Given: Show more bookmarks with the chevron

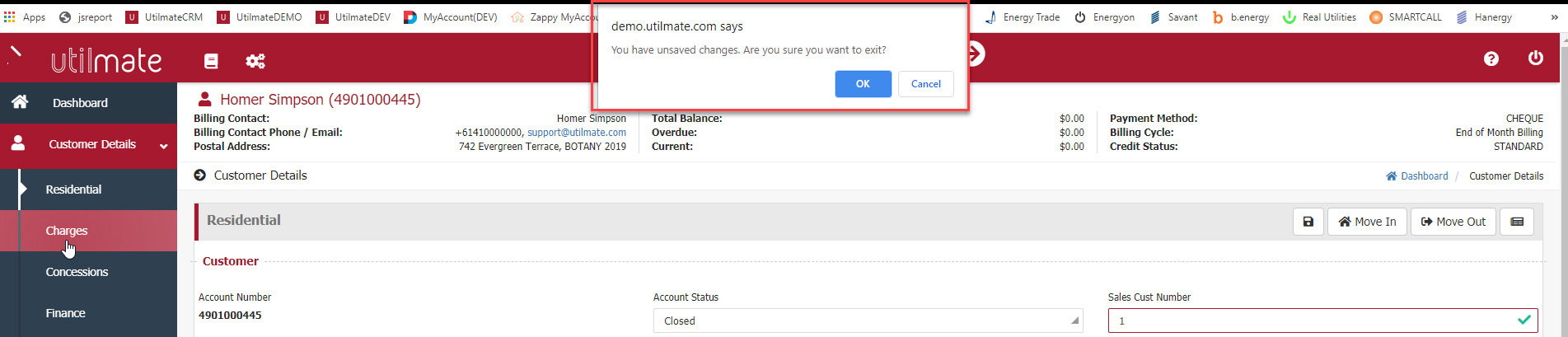Looking at the screenshot, I should point(1554,17).
